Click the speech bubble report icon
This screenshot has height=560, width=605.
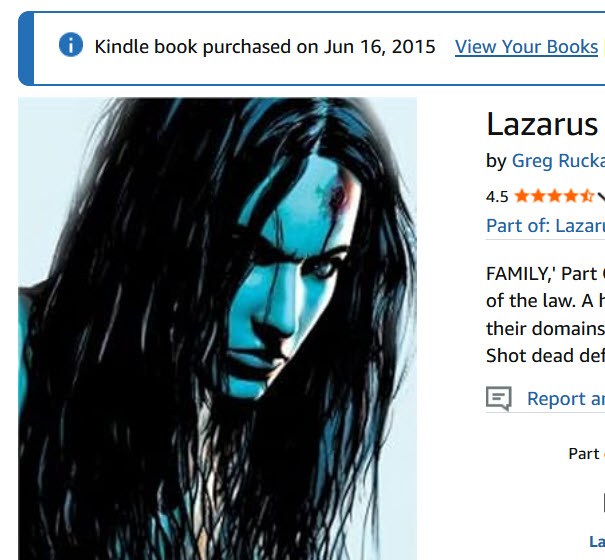tap(499, 399)
